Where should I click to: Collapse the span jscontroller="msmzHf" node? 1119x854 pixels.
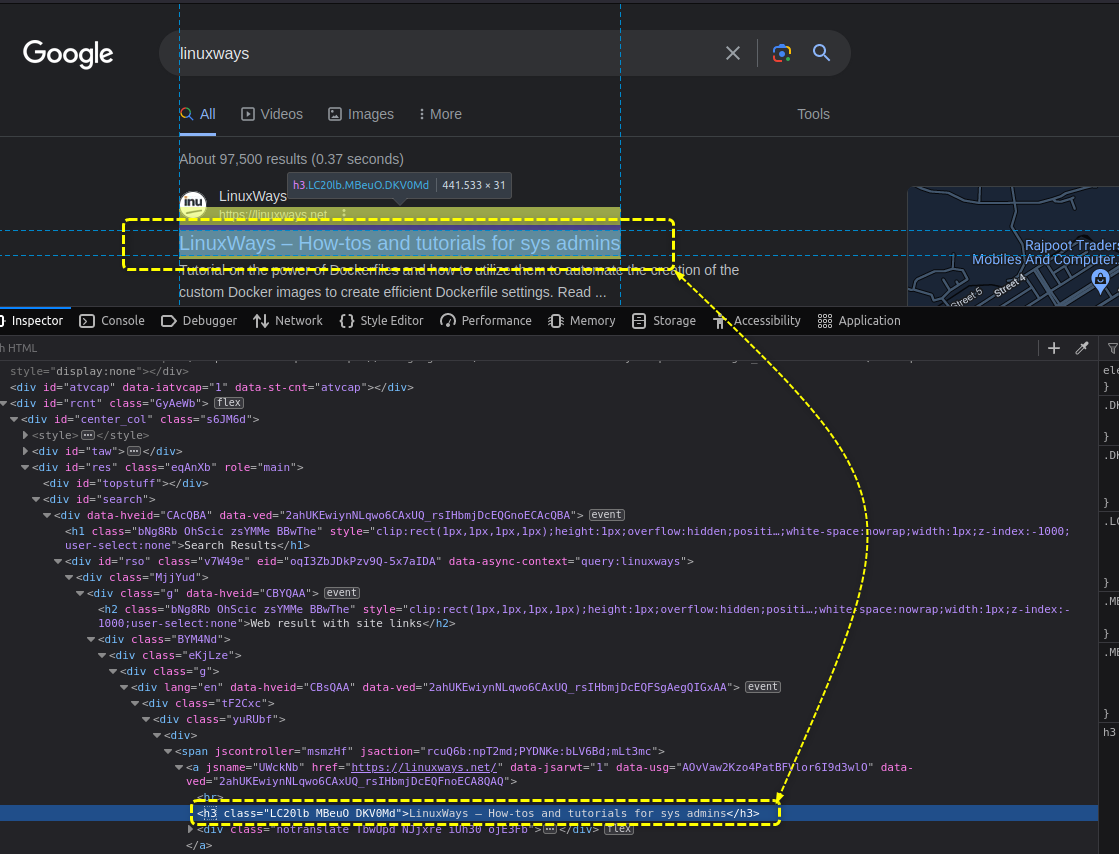[168, 751]
